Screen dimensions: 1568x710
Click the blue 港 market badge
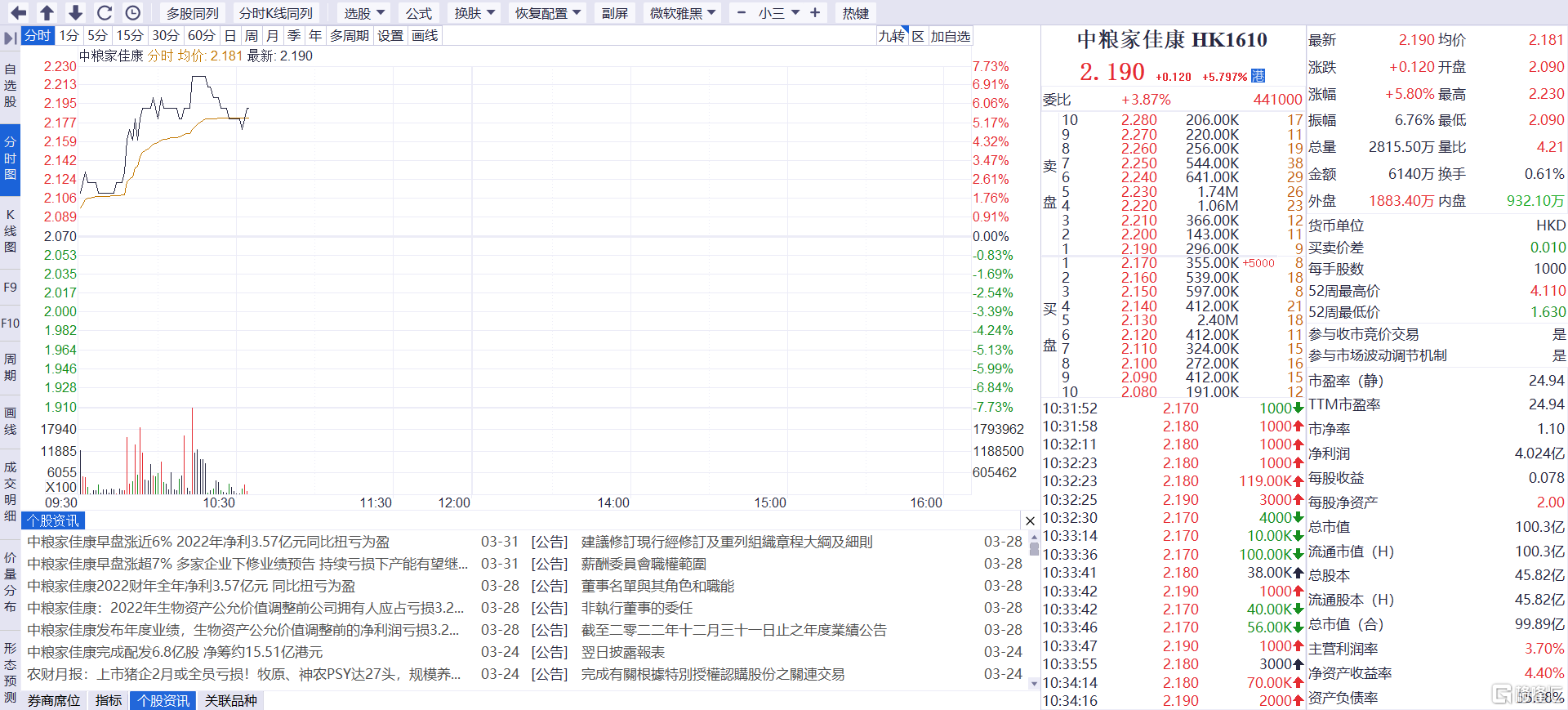[x=1258, y=76]
